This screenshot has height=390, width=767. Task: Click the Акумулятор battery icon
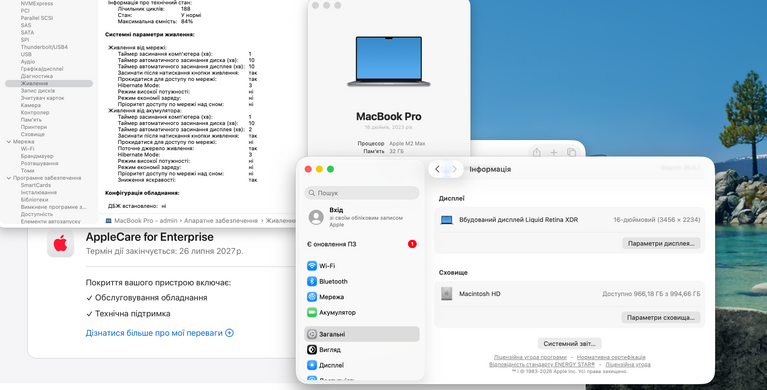tap(312, 312)
